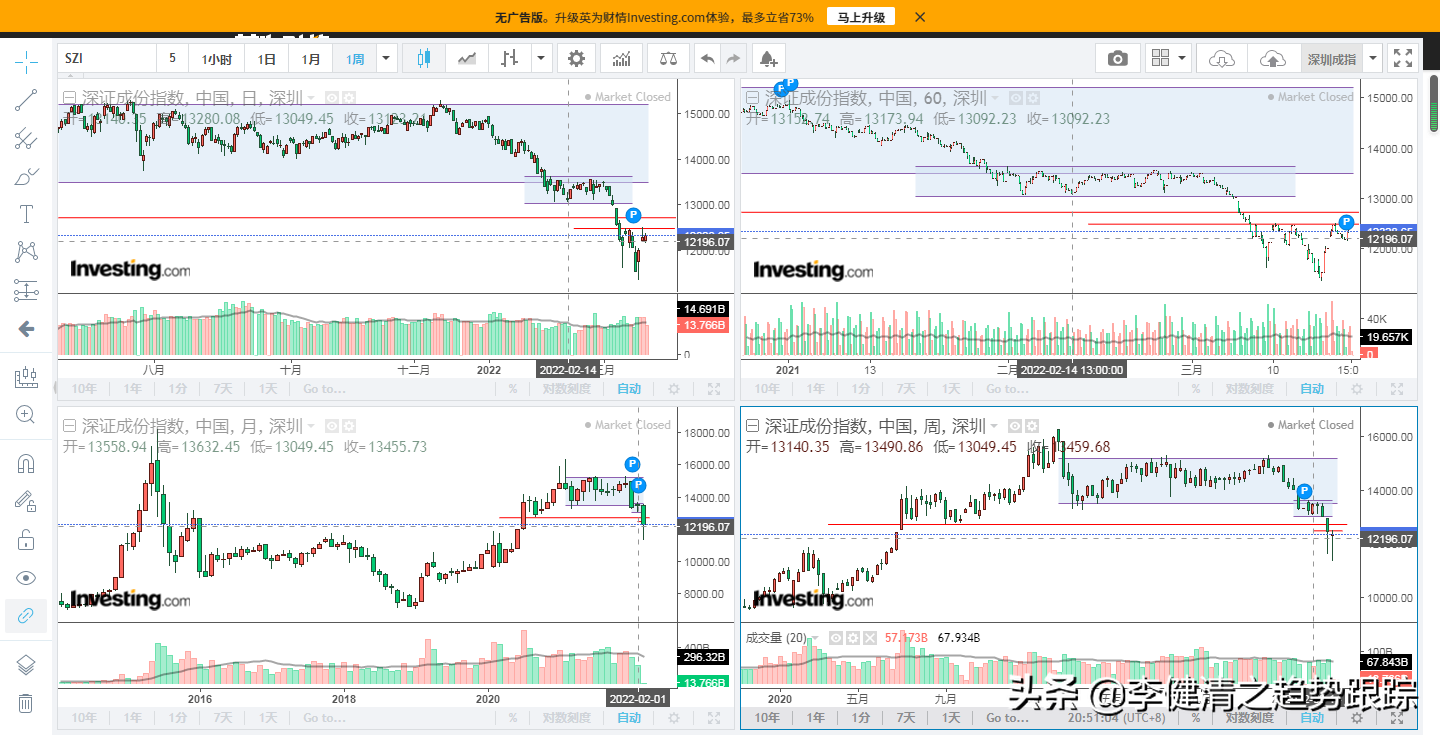Expand dropdown arrow next to 深圳成指
1440x735 pixels.
pyautogui.click(x=1374, y=59)
